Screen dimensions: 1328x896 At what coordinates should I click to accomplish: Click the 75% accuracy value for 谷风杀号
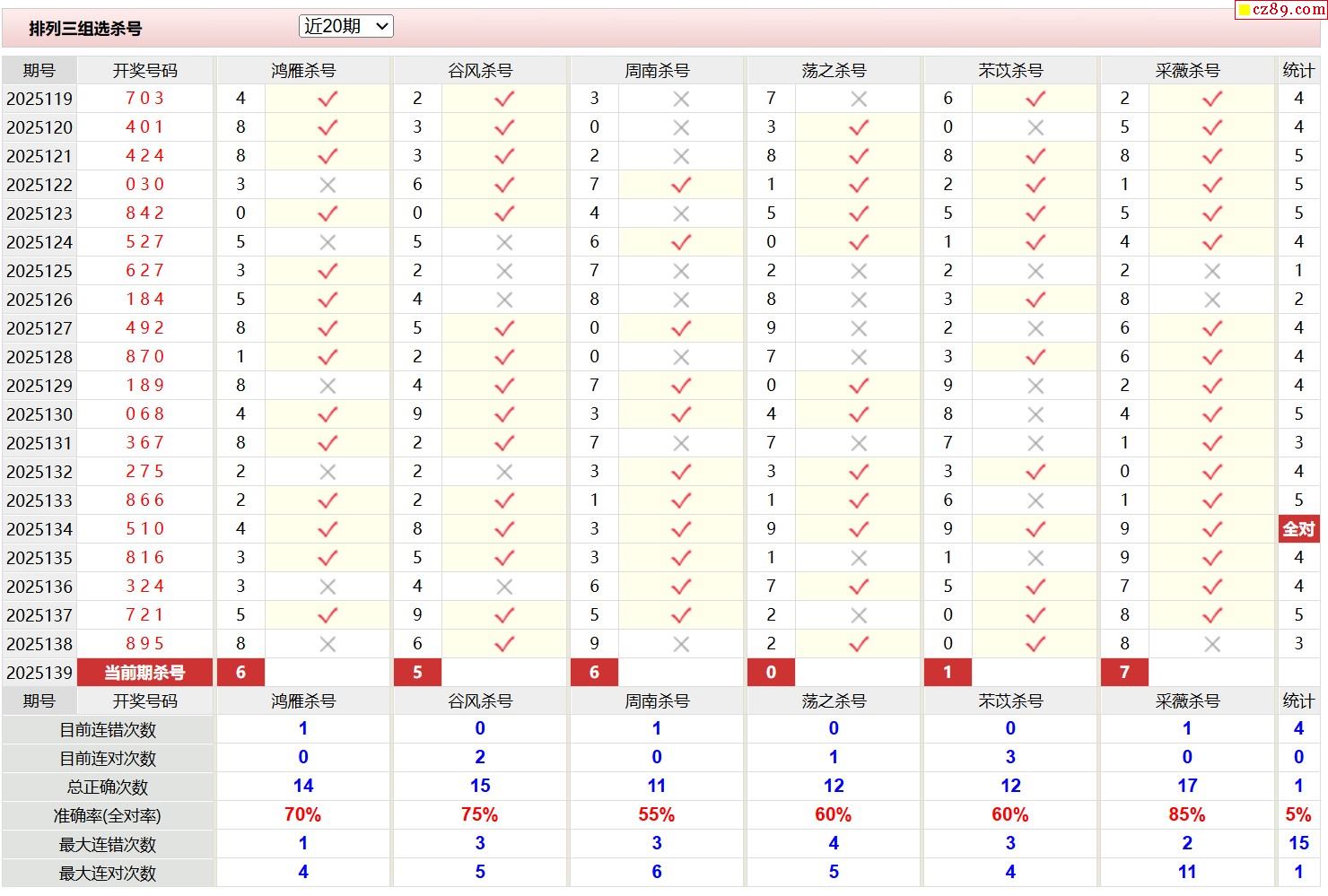479,815
